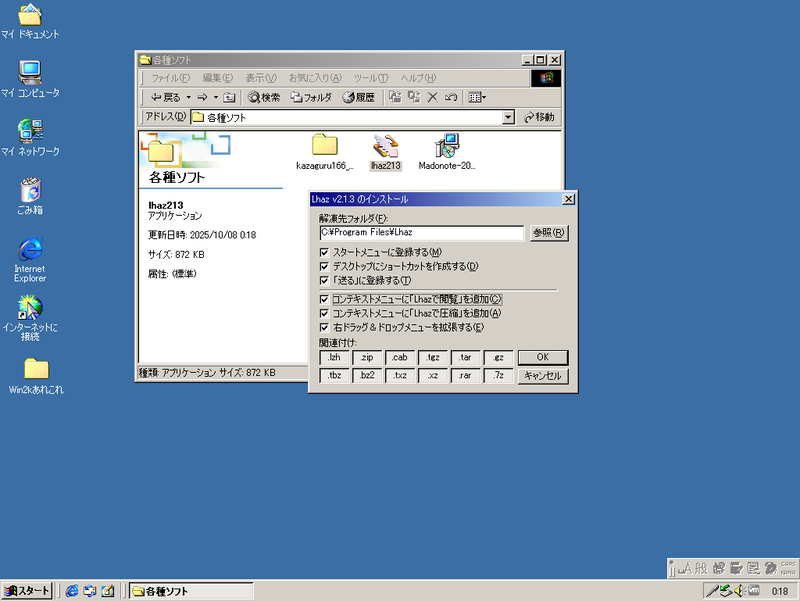Open the Forward button history dropdown arrow
This screenshot has width=800, height=601.
tap(216, 97)
